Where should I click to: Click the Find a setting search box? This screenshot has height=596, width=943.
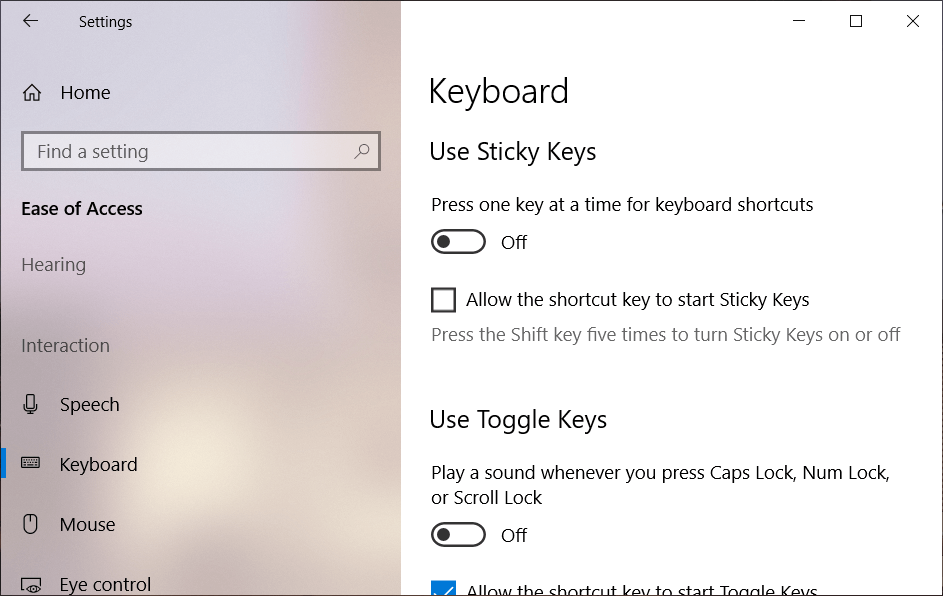pyautogui.click(x=190, y=151)
